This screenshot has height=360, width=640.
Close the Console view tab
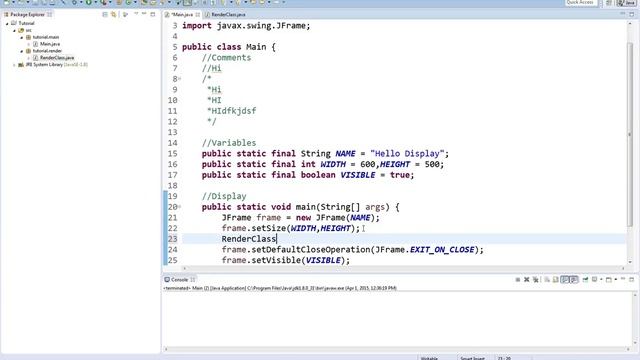[193, 280]
